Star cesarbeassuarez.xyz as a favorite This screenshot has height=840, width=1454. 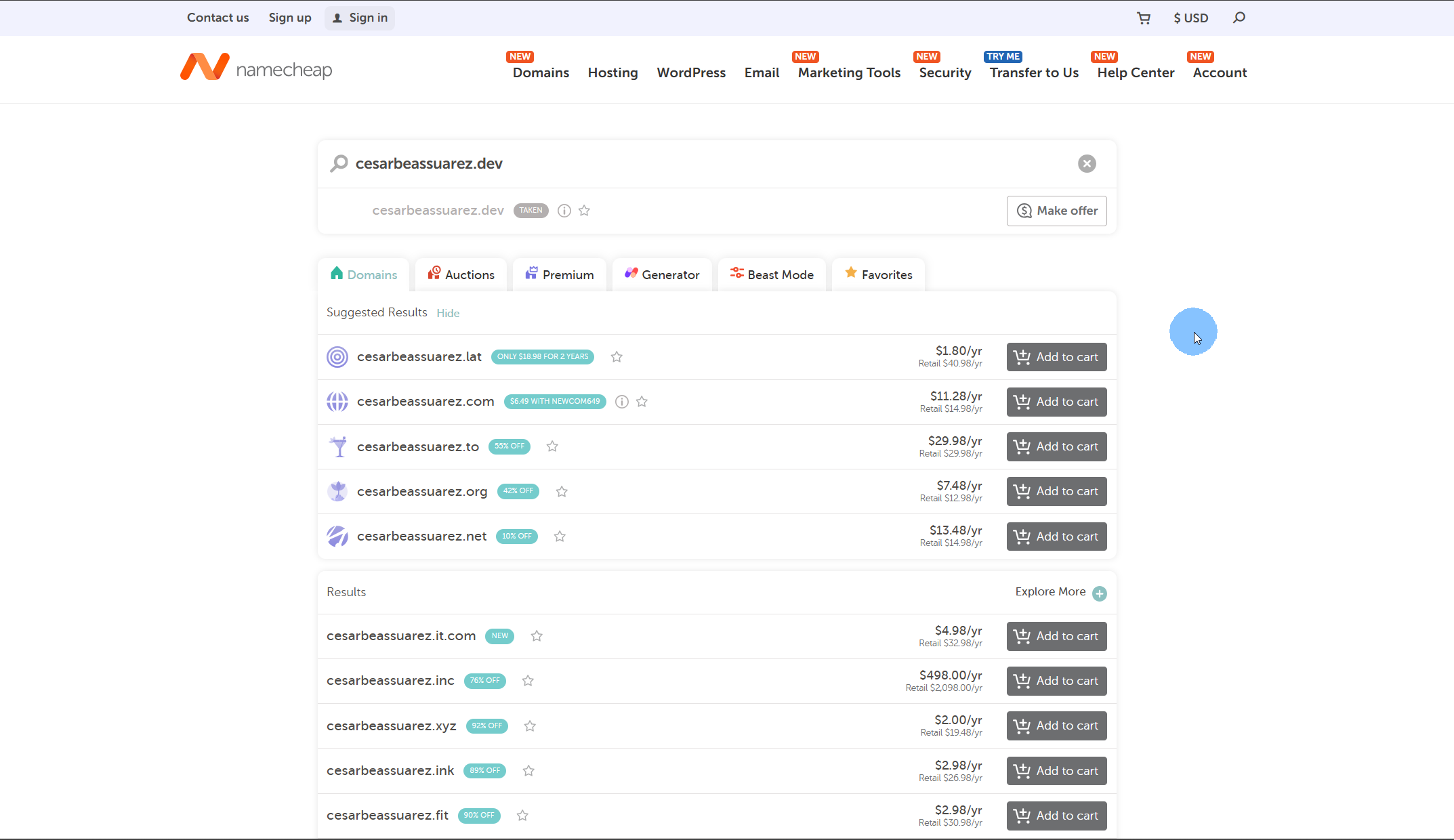point(530,726)
